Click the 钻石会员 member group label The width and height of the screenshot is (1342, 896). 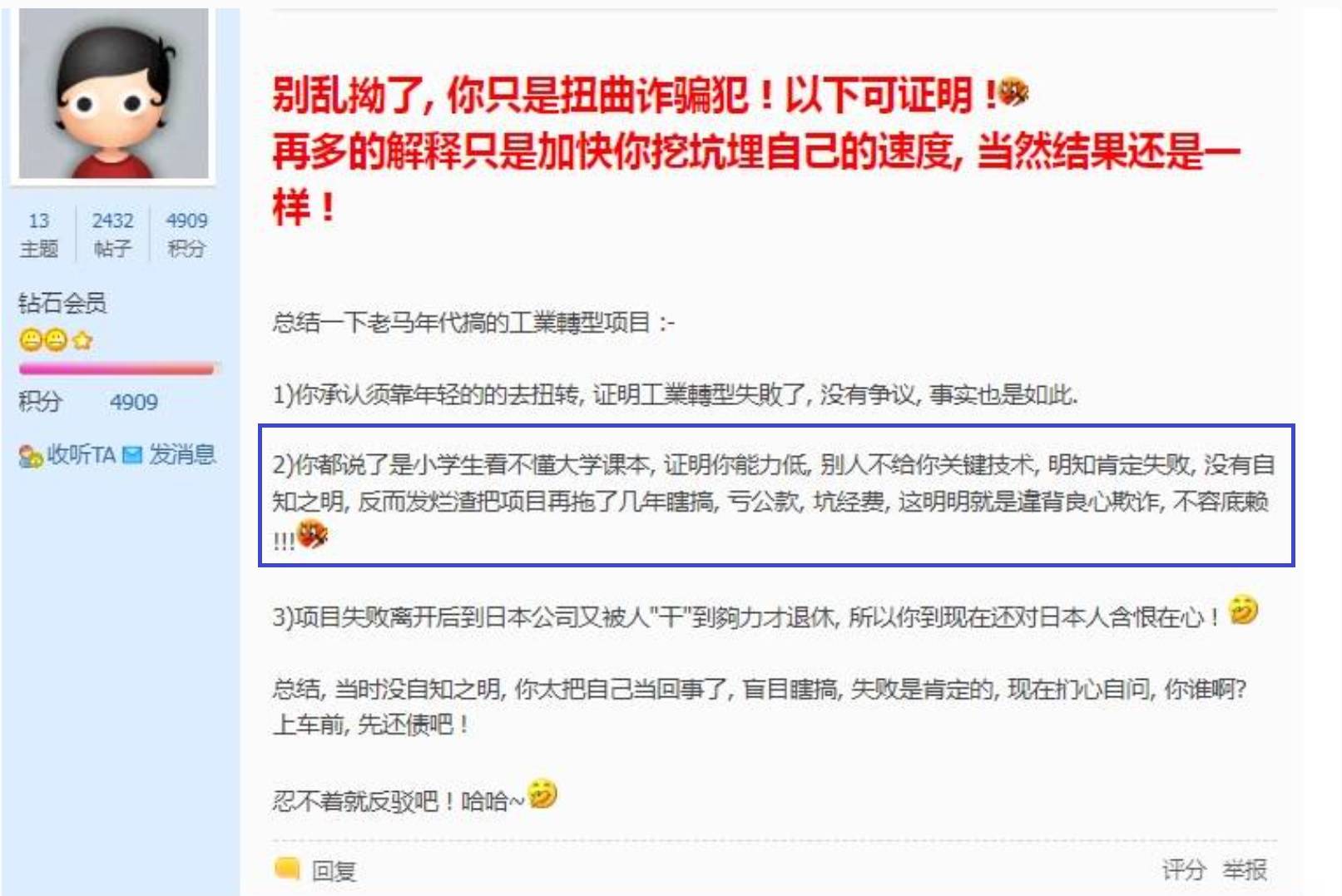coord(62,303)
